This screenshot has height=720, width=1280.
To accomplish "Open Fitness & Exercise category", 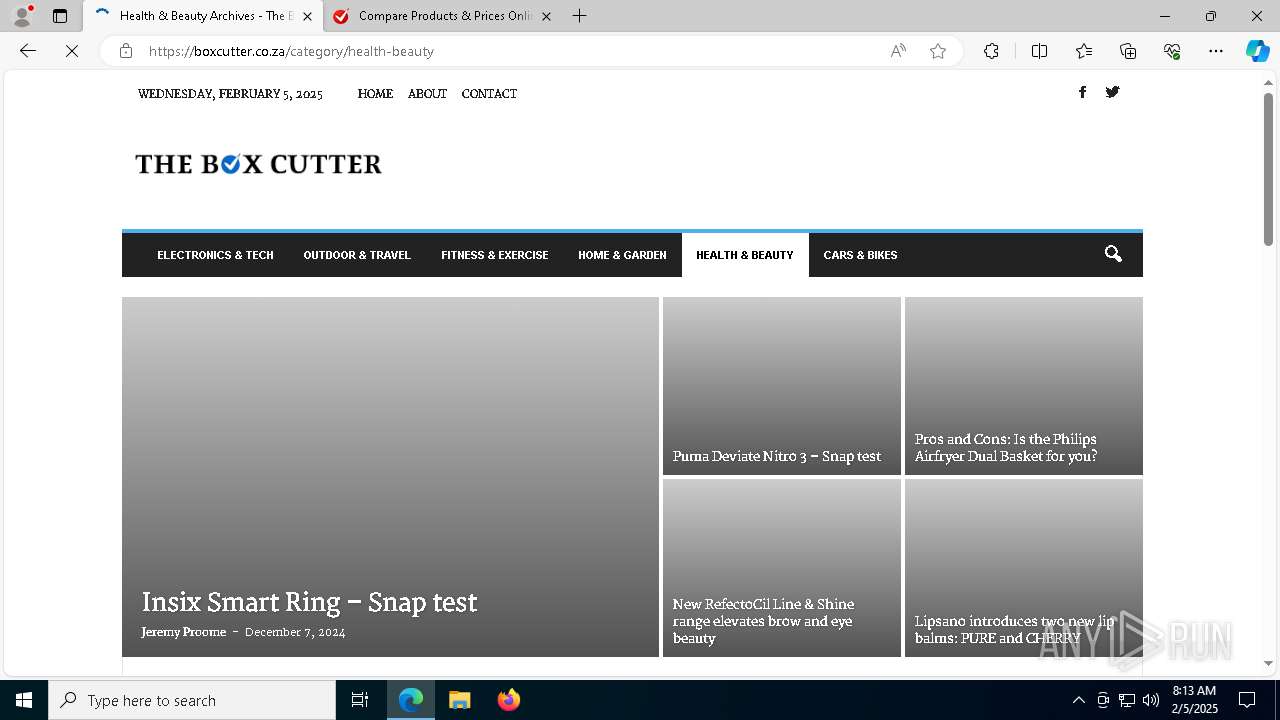I will [x=495, y=255].
